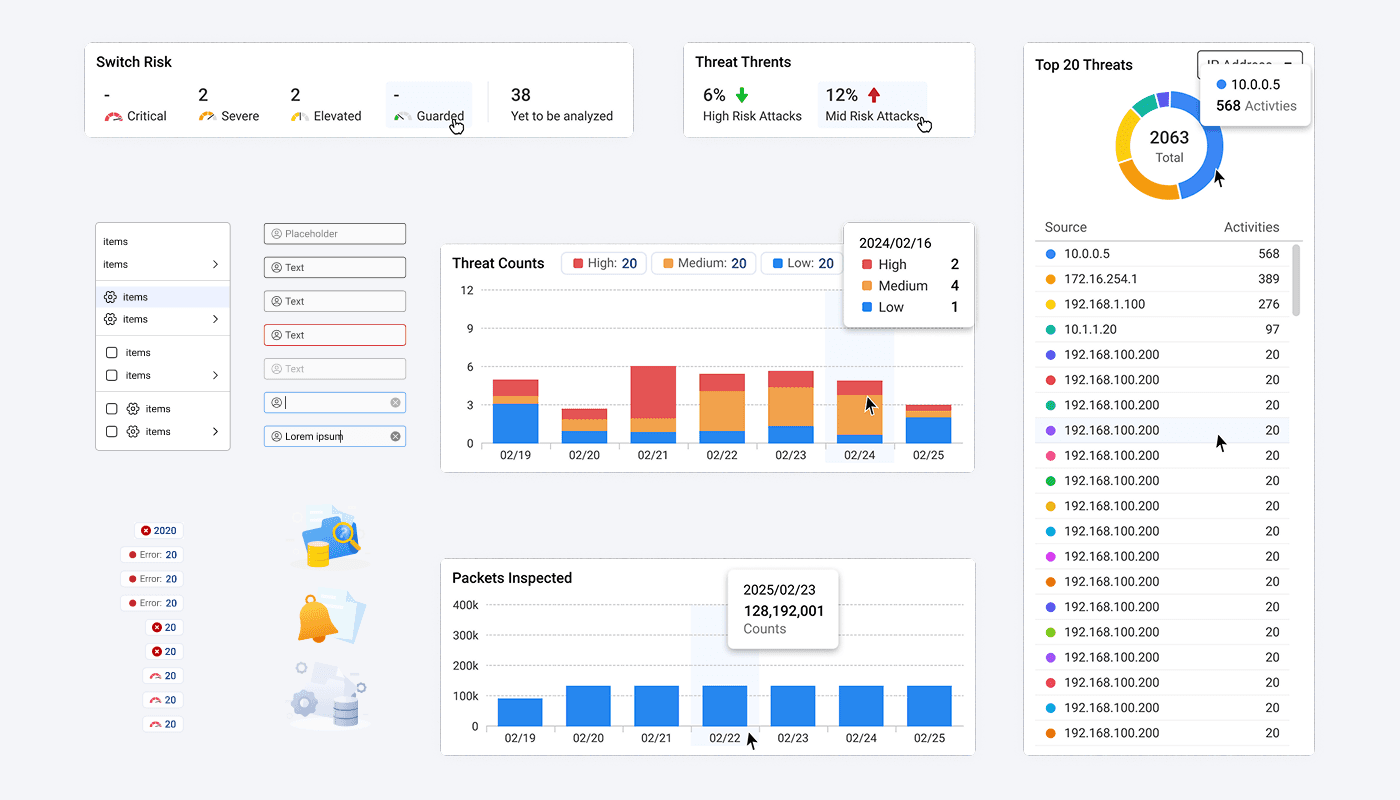Click orange Medium swatch in legend chip
The height and width of the screenshot is (800, 1400).
click(x=666, y=264)
